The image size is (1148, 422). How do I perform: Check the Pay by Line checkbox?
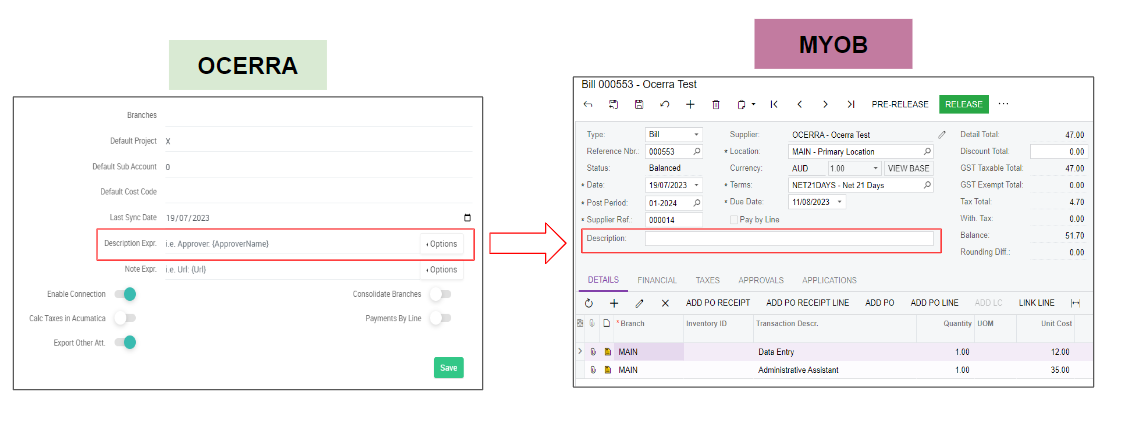click(734, 219)
